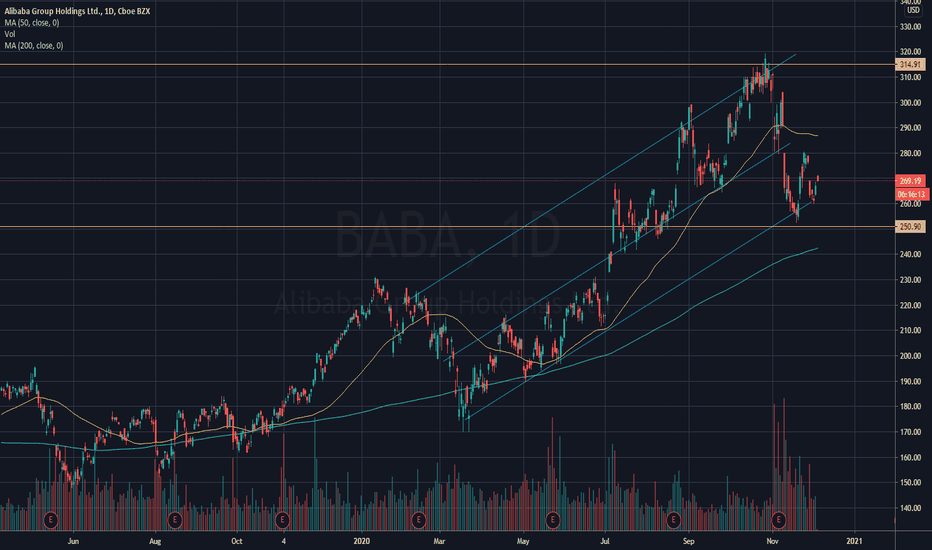Screen dimensions: 932x550
Task: Click the Sep label on the time axis
Action: click(x=688, y=541)
